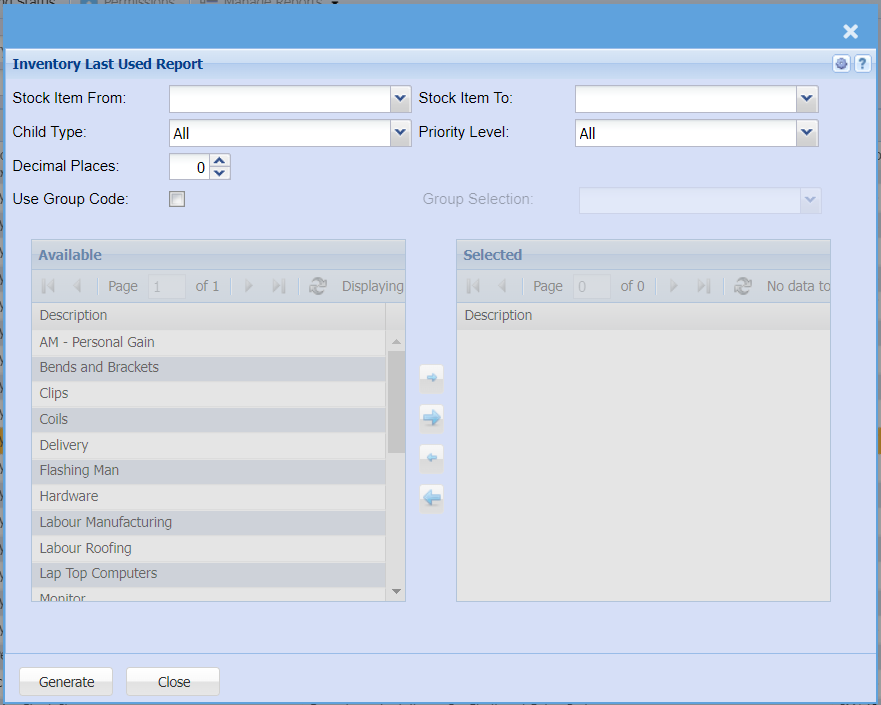Open the help question mark icon
The height and width of the screenshot is (705, 881).
tap(862, 64)
